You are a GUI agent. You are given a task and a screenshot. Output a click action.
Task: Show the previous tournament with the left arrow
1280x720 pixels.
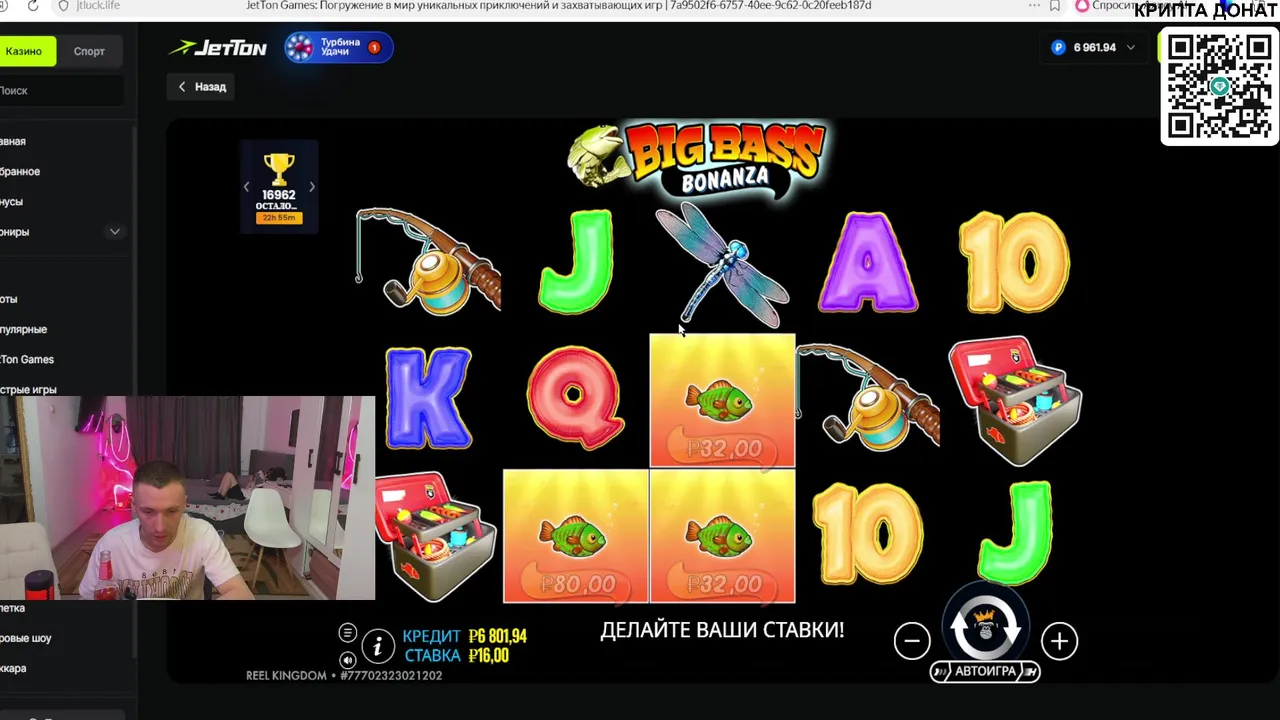click(x=247, y=187)
